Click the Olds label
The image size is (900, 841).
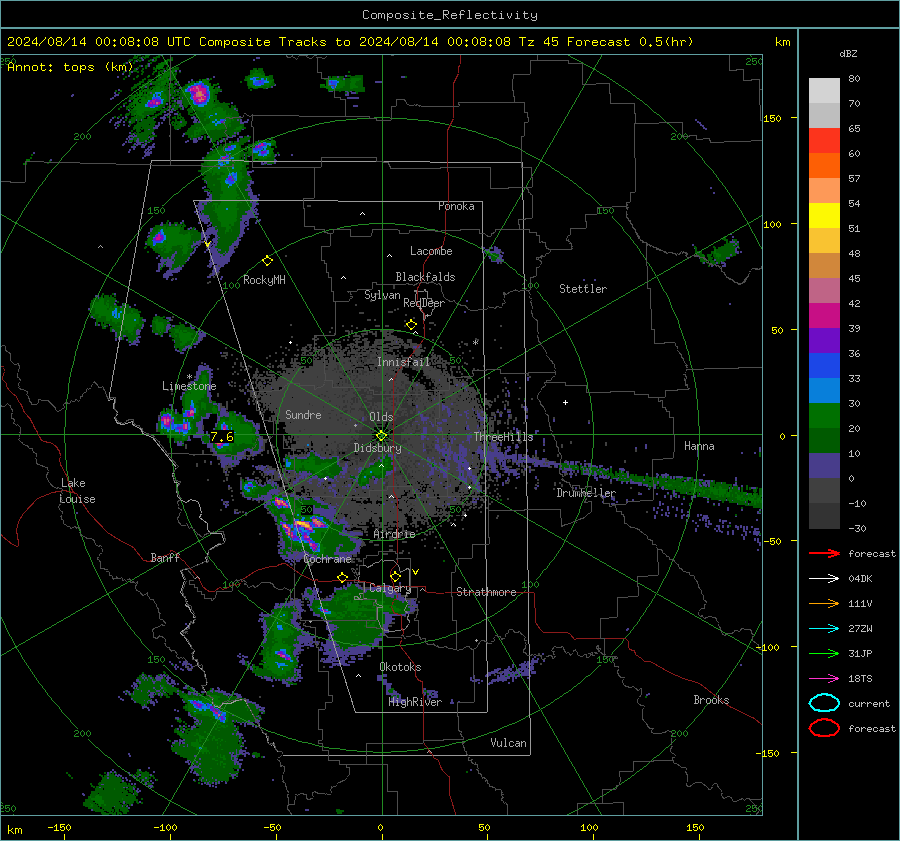tap(381, 417)
